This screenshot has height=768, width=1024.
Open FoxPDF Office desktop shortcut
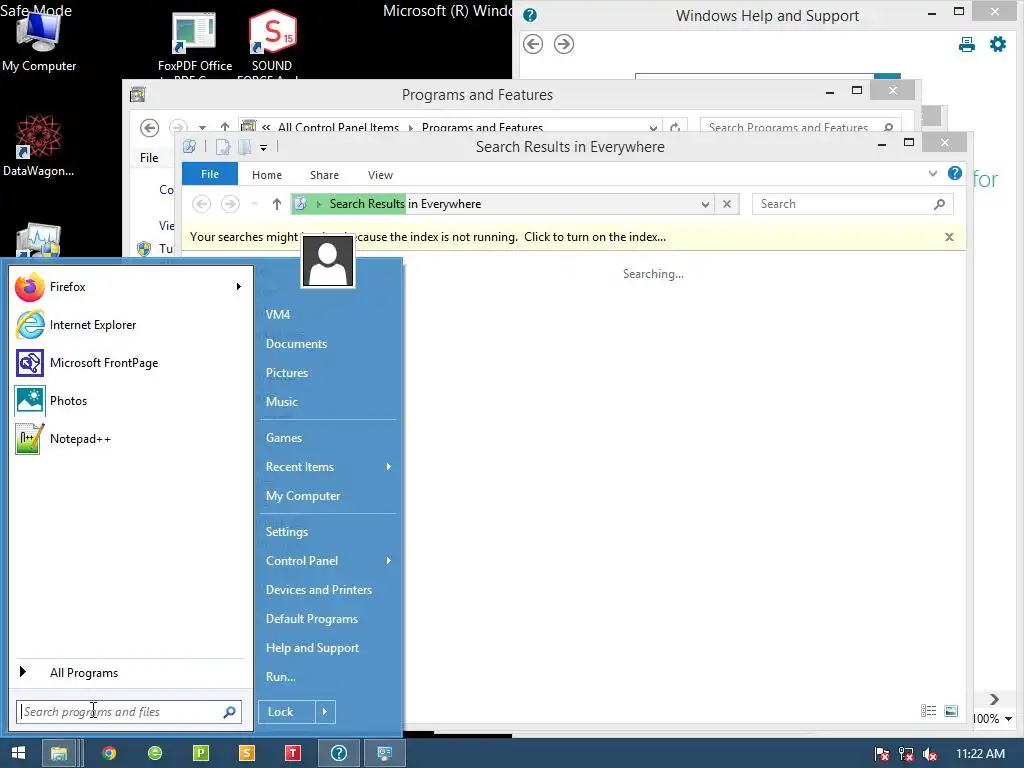[195, 44]
